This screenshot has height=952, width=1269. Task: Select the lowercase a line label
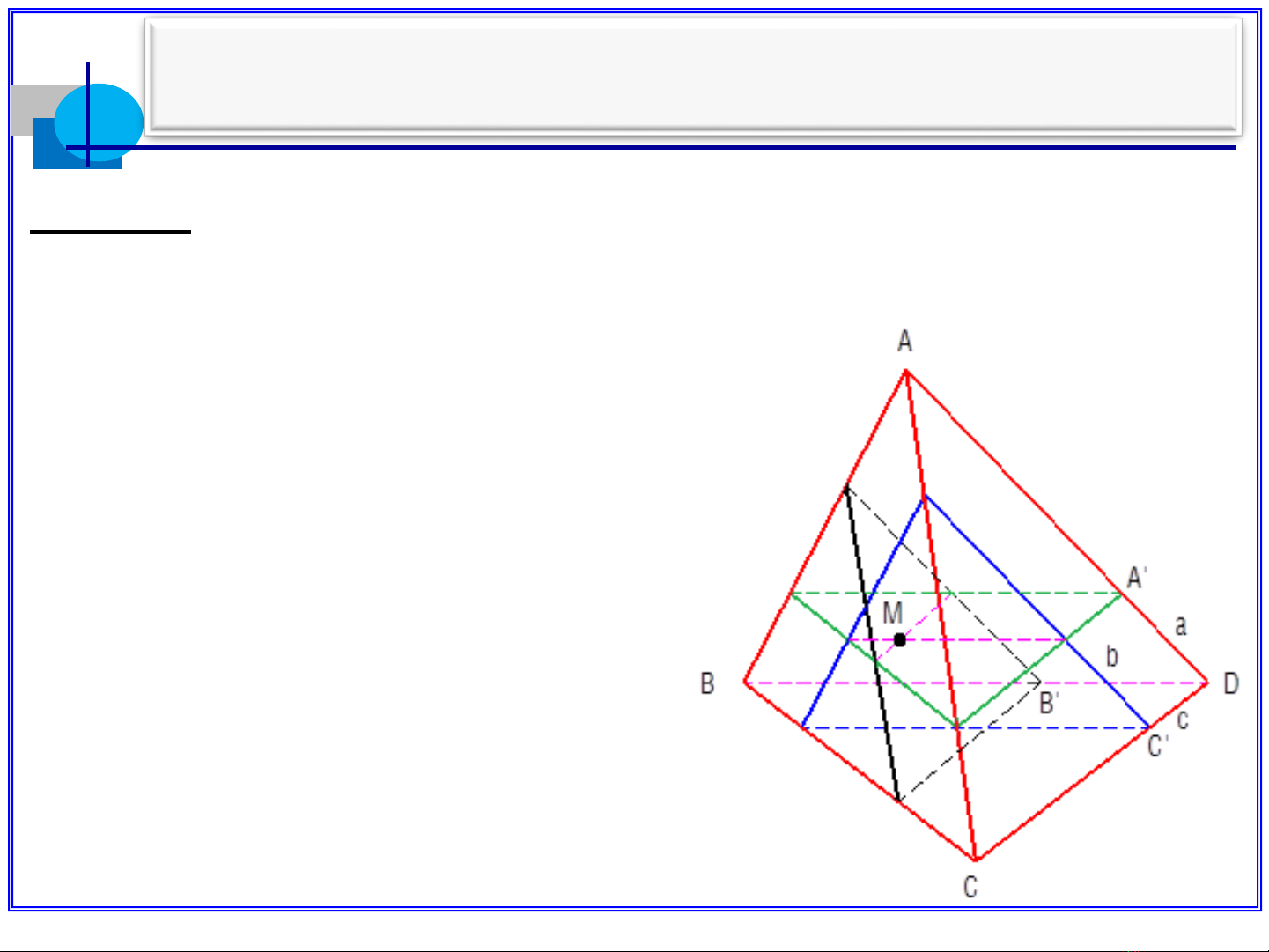(x=1180, y=626)
